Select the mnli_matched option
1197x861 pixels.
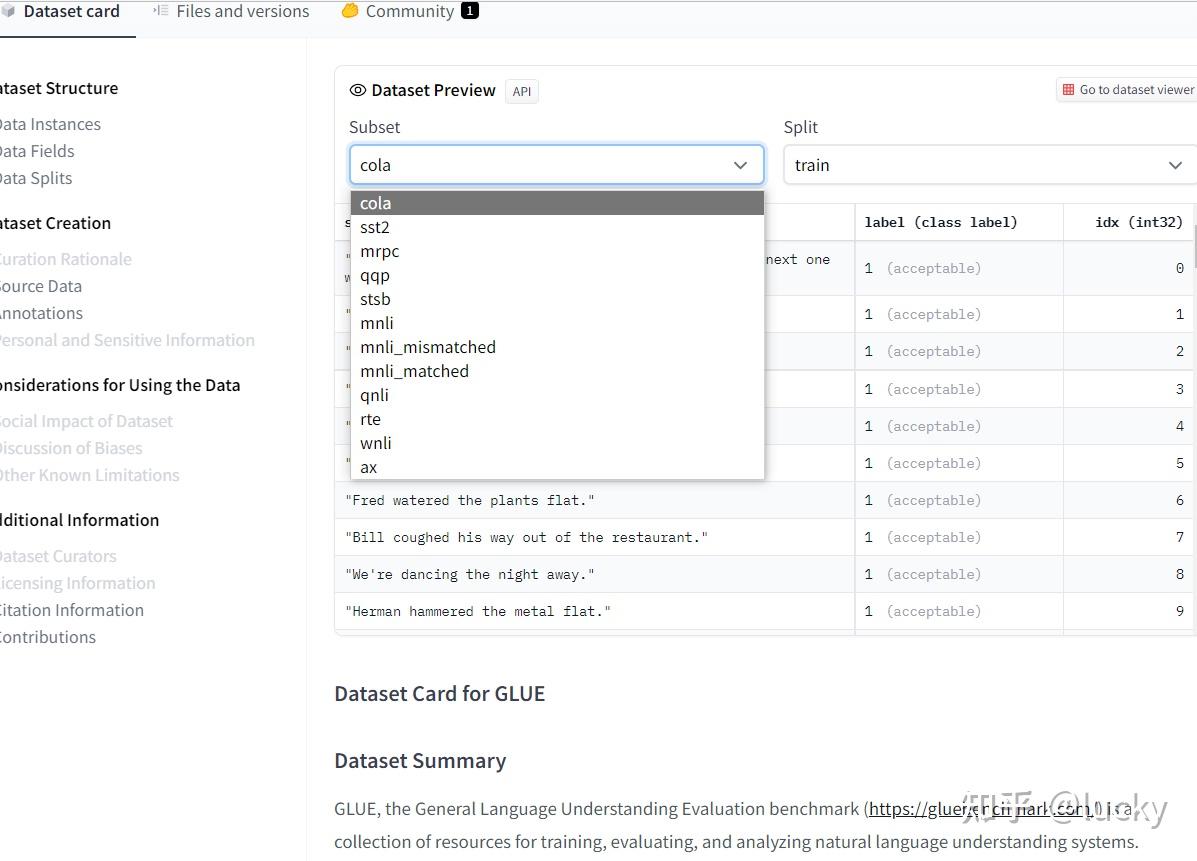point(557,371)
